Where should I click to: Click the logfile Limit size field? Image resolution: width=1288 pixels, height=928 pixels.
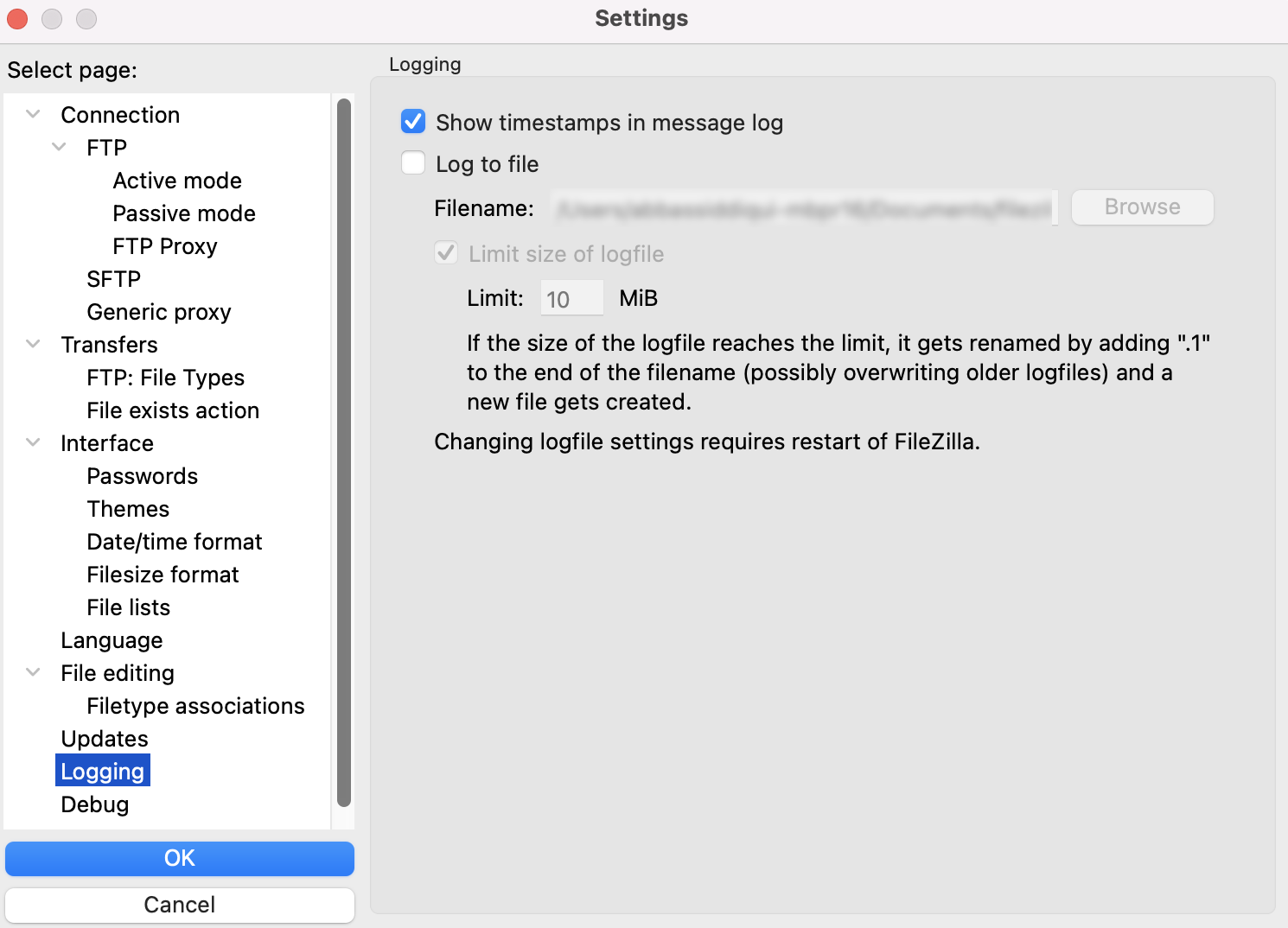pyautogui.click(x=571, y=299)
